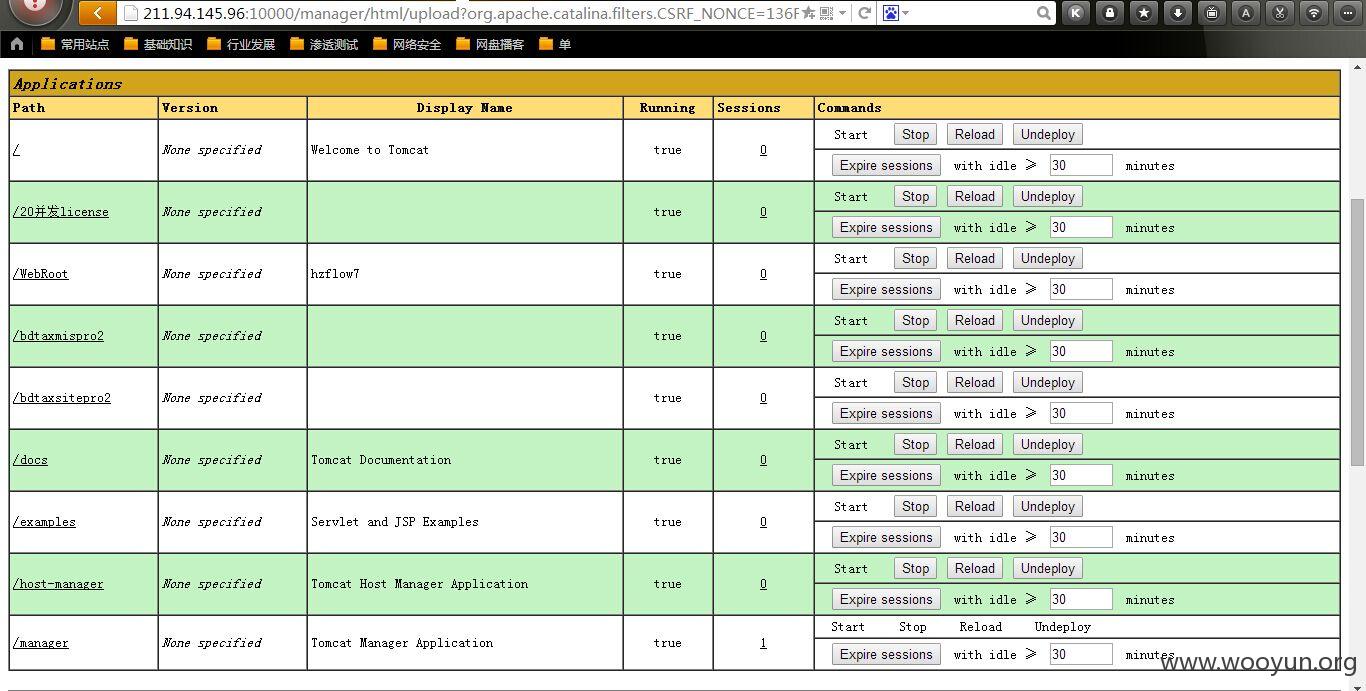Open the /examples path link
The height and width of the screenshot is (691, 1366).
pos(44,522)
